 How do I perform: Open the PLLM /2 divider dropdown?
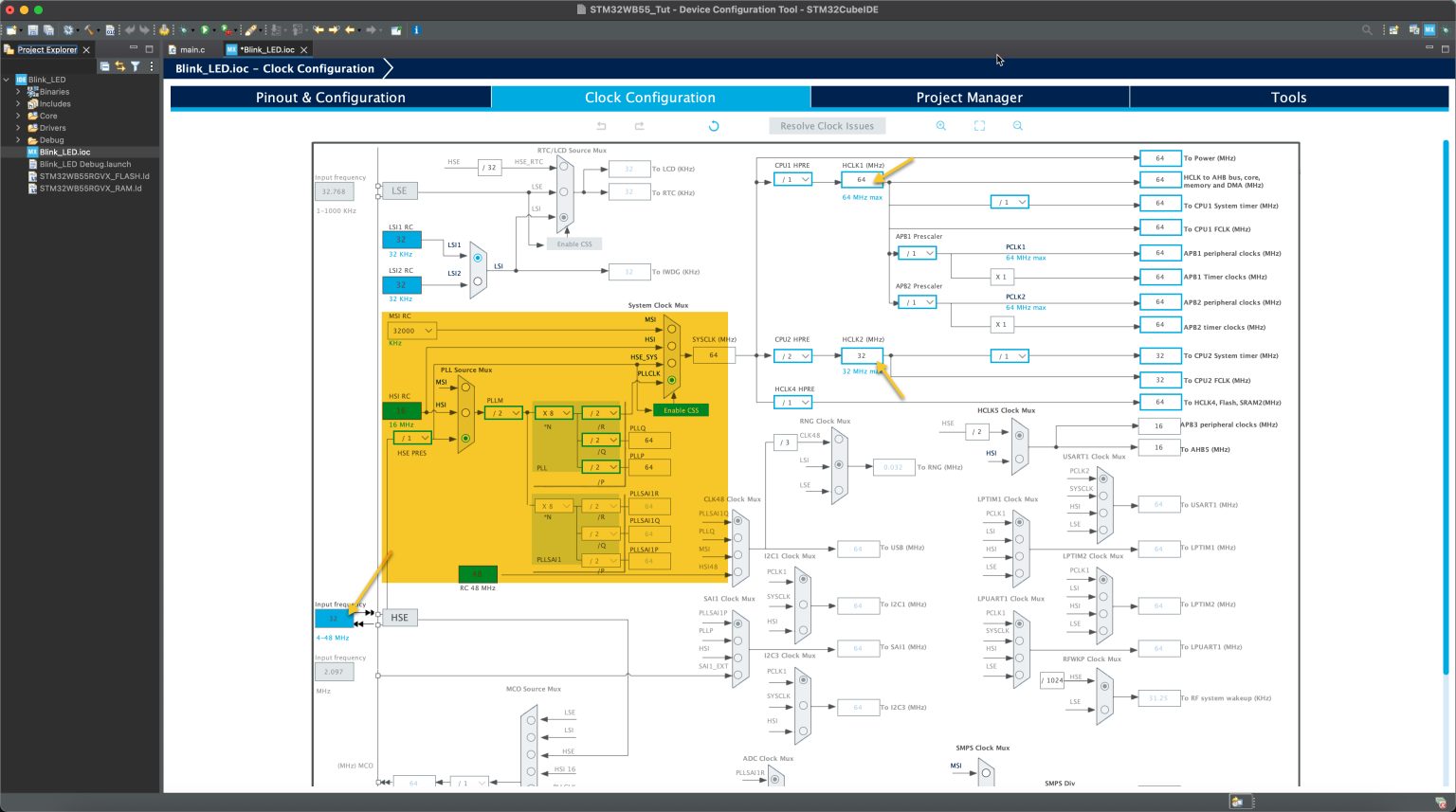(x=503, y=413)
